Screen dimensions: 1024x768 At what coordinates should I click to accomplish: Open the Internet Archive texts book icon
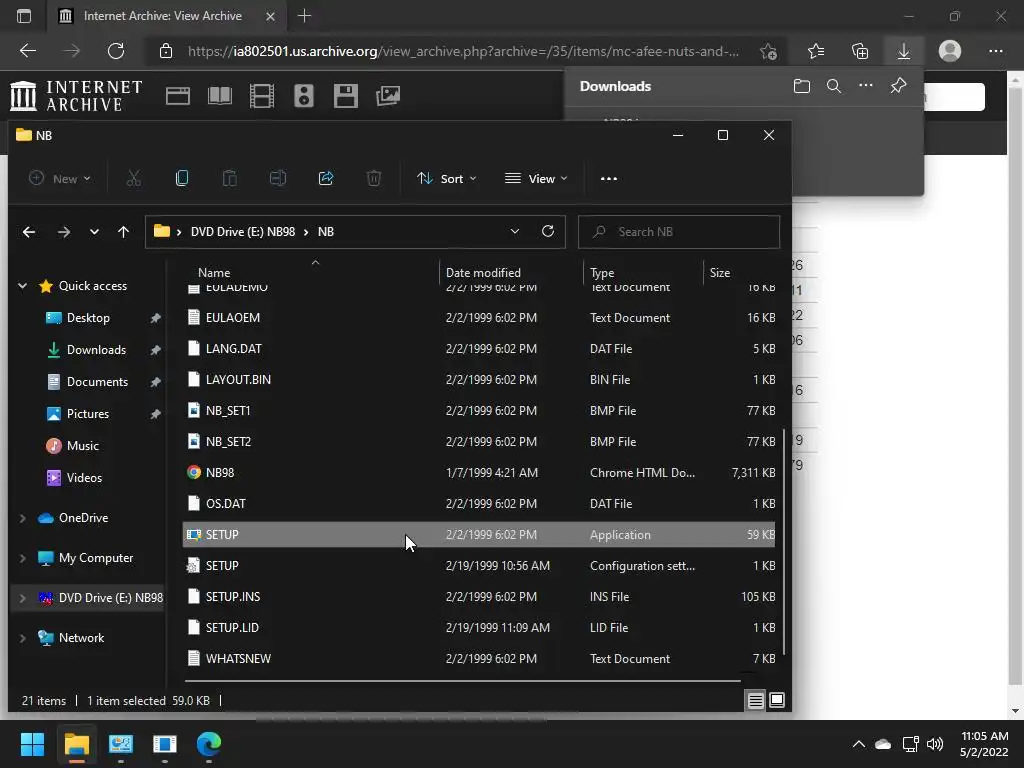tap(219, 96)
